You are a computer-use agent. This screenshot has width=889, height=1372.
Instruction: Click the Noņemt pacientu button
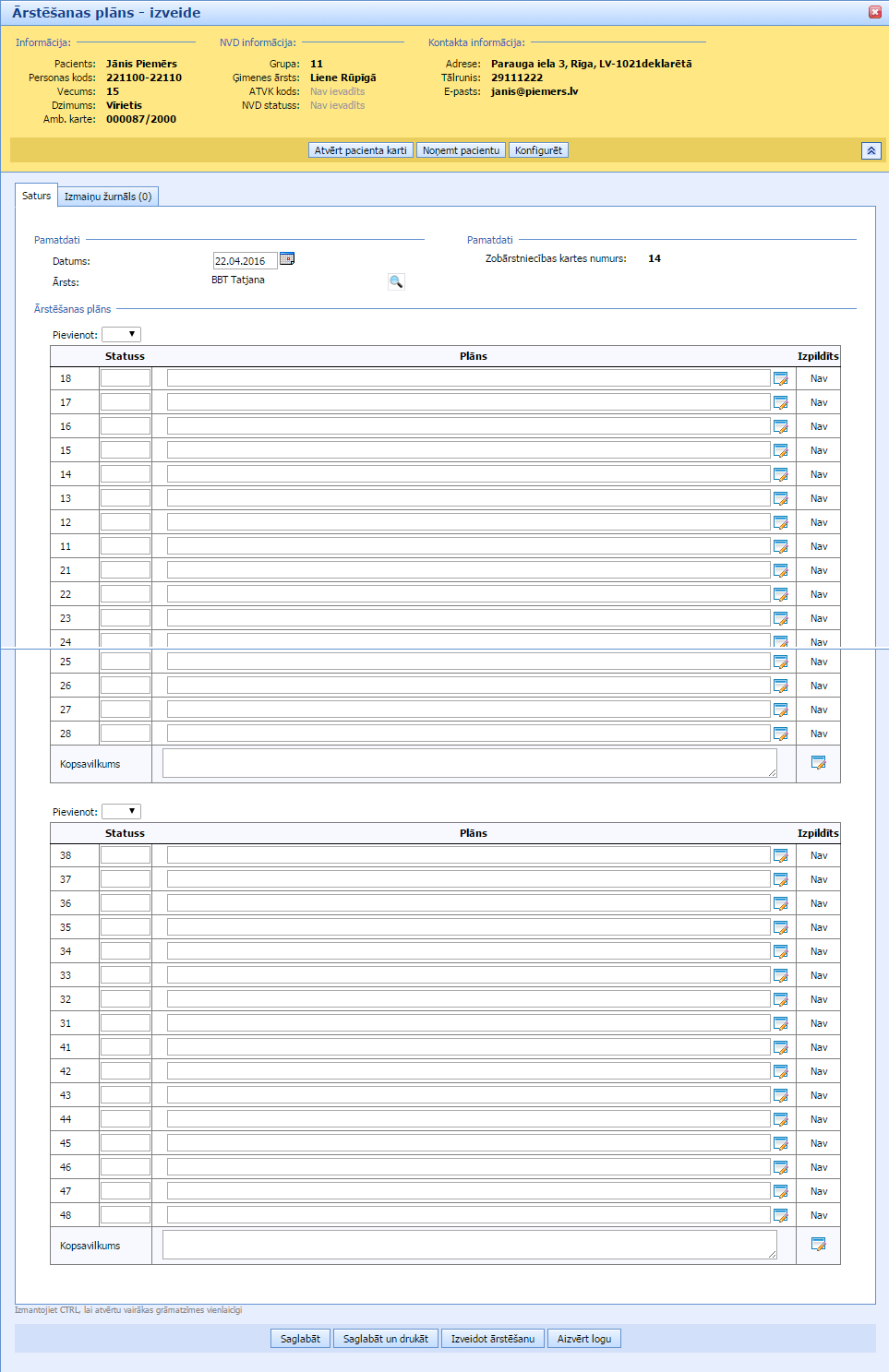click(461, 150)
